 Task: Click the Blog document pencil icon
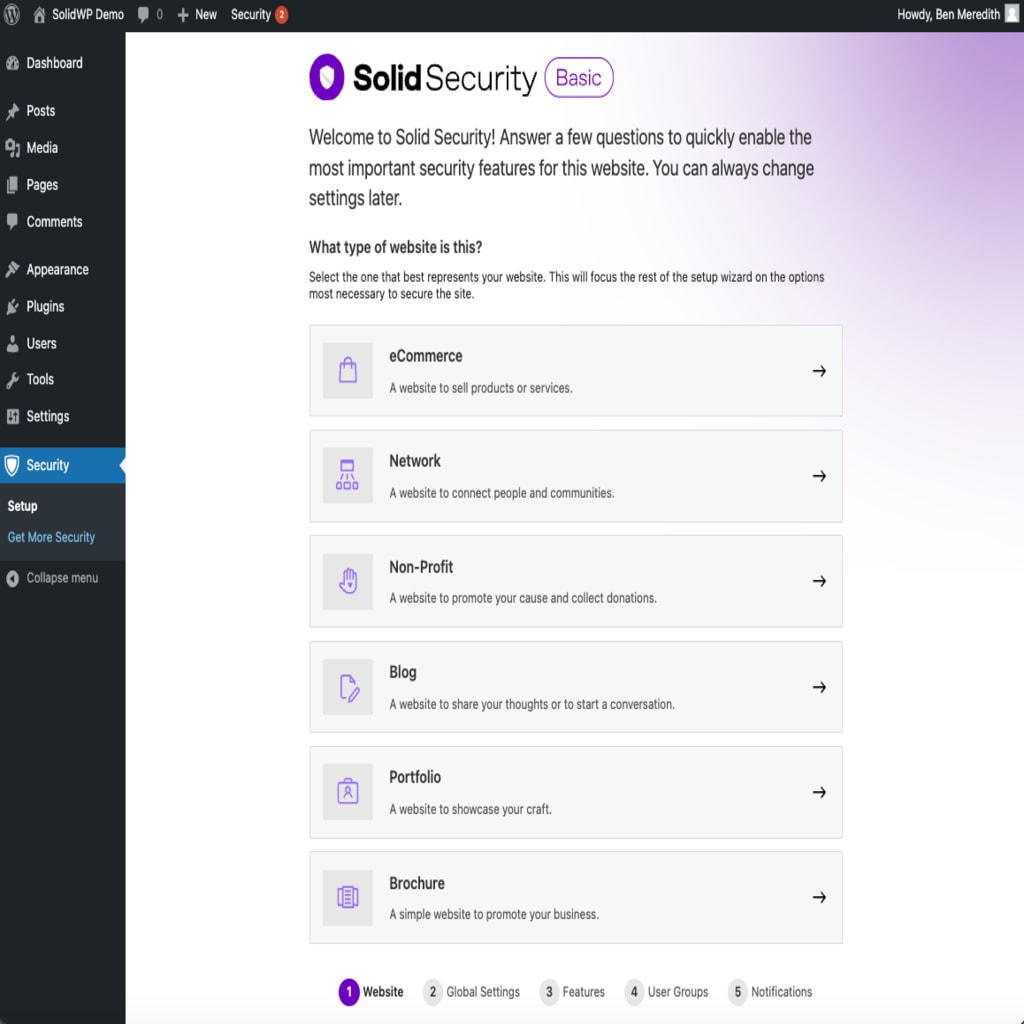348,687
